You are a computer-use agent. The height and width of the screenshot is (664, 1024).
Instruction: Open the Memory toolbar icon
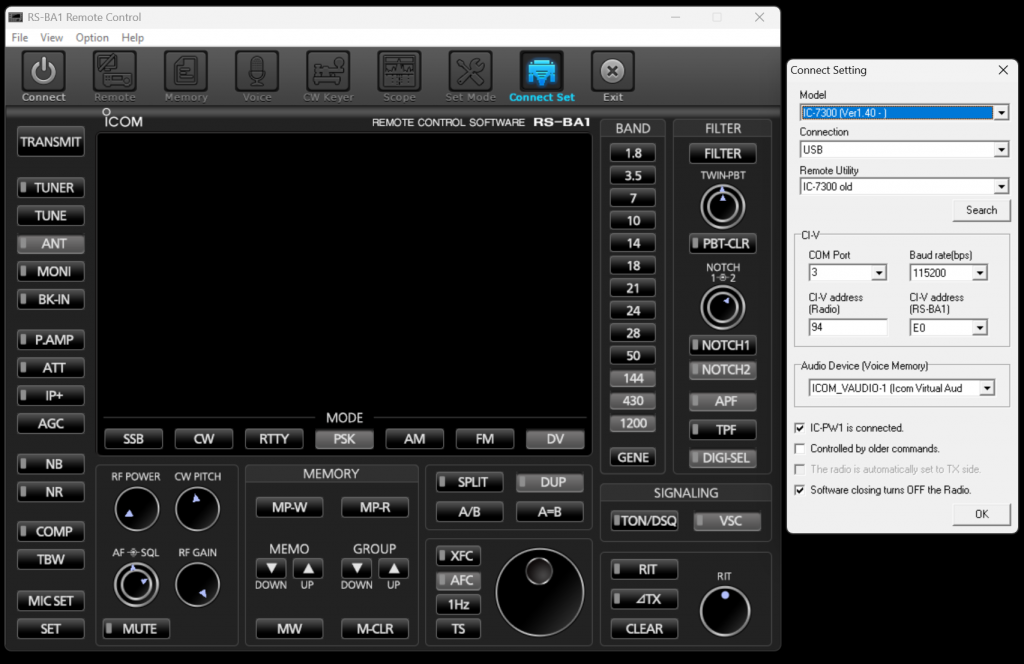185,73
